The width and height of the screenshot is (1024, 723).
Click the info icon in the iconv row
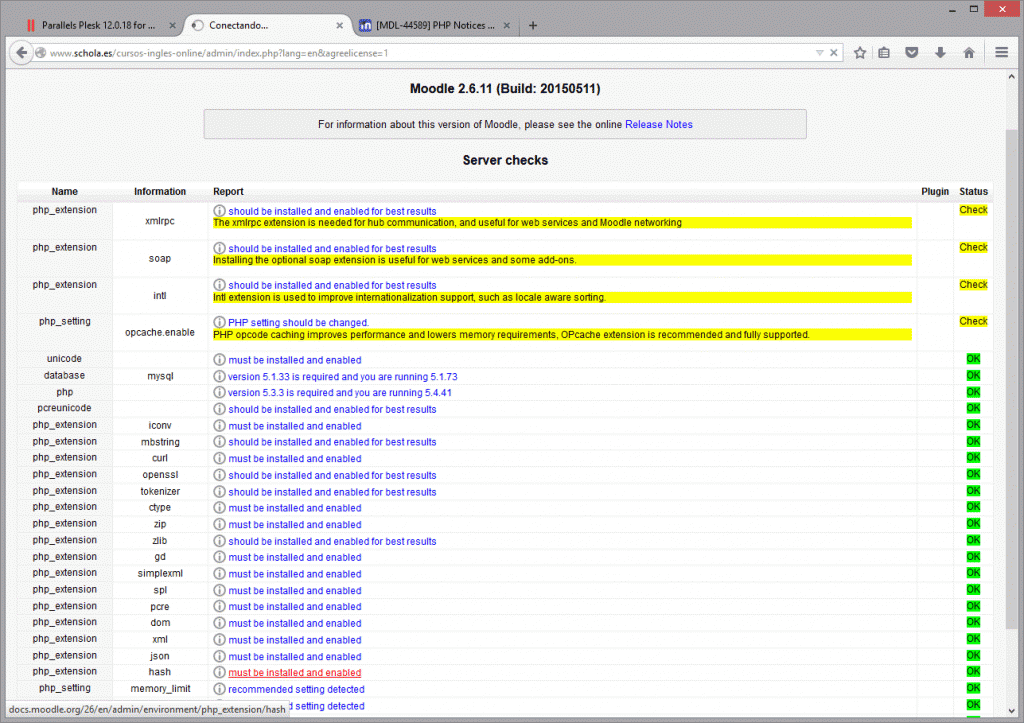point(219,426)
